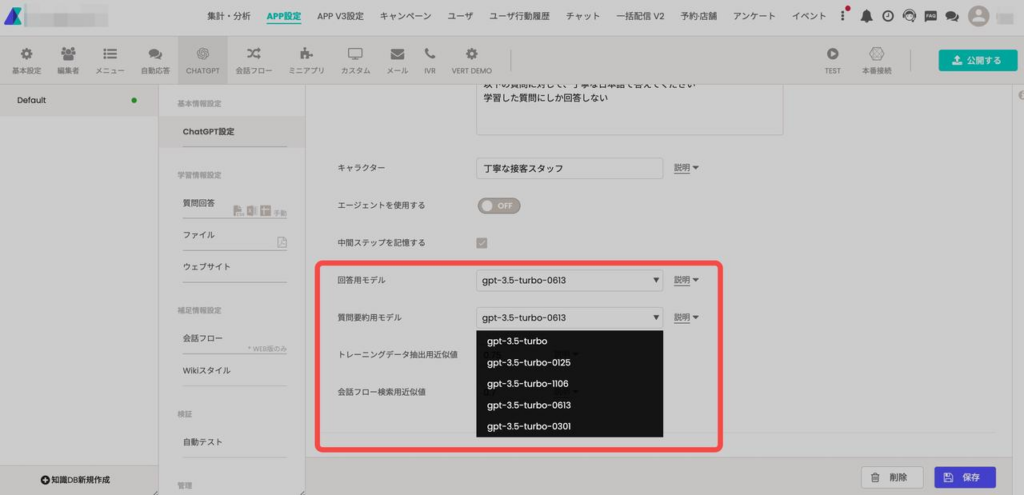Toggle エージェントを使用する switch
The image size is (1024, 495).
coord(499,205)
